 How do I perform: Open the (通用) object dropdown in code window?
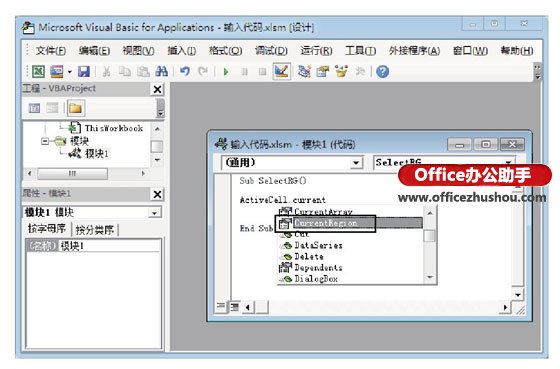tap(355, 163)
